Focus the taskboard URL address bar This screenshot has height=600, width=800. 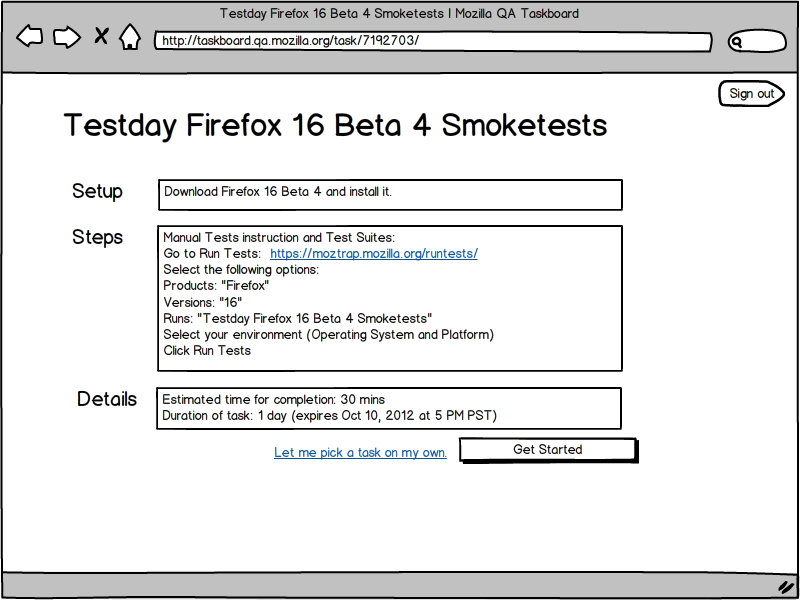point(433,42)
